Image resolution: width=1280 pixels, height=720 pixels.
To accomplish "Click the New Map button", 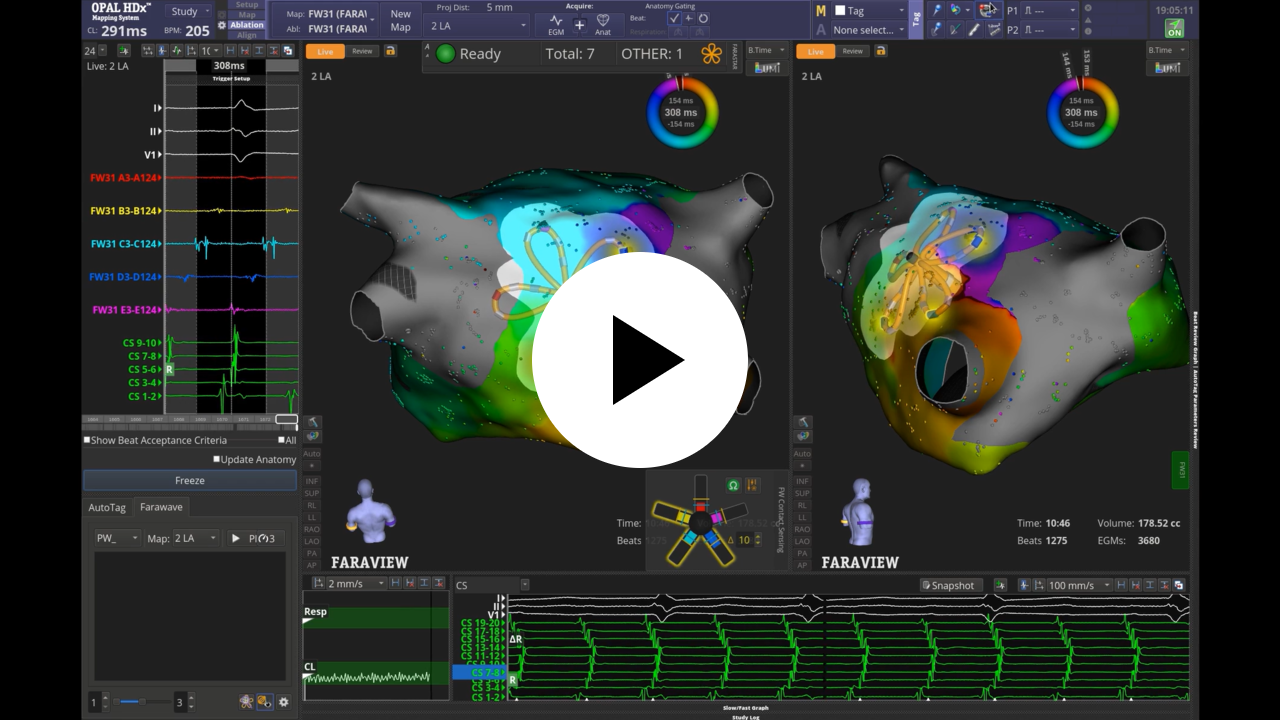I will point(401,20).
